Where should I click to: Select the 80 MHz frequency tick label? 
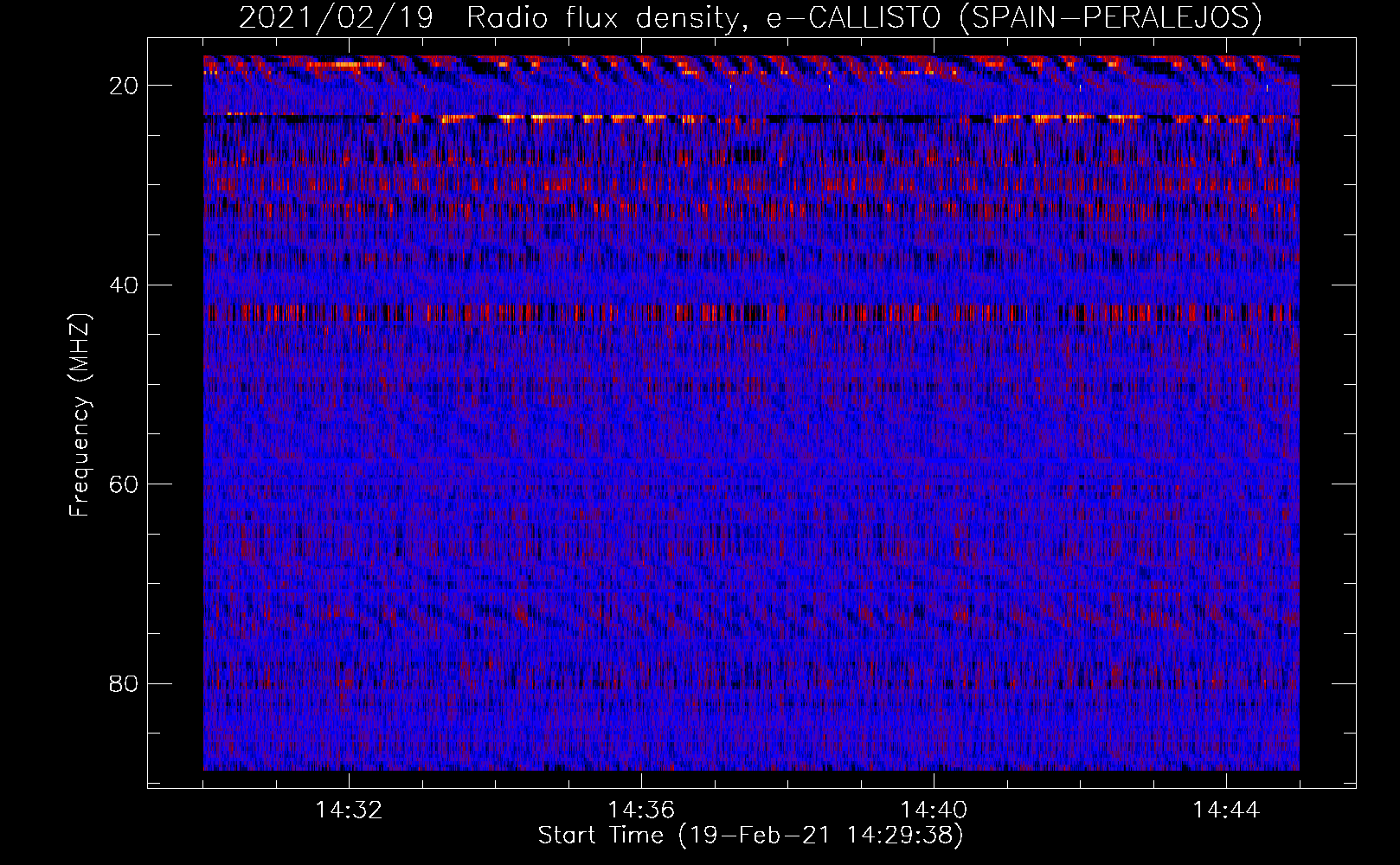point(124,683)
